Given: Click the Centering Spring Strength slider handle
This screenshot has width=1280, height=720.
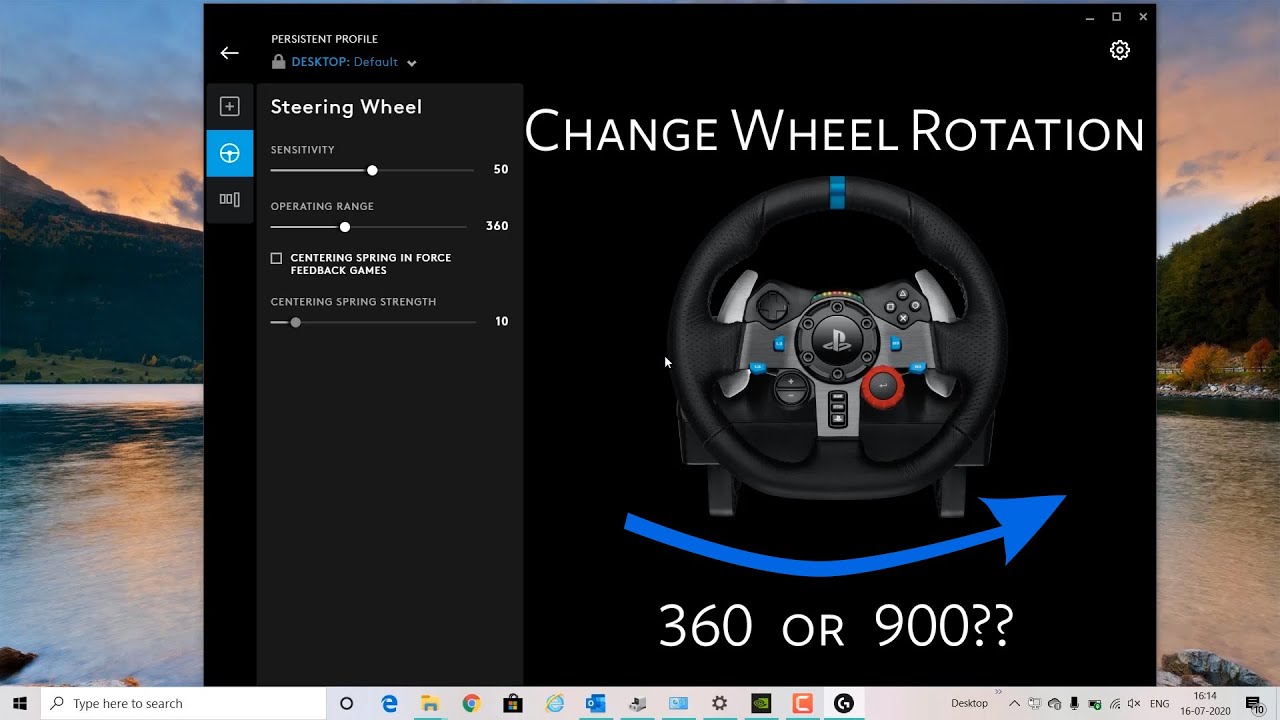Looking at the screenshot, I should (x=295, y=323).
